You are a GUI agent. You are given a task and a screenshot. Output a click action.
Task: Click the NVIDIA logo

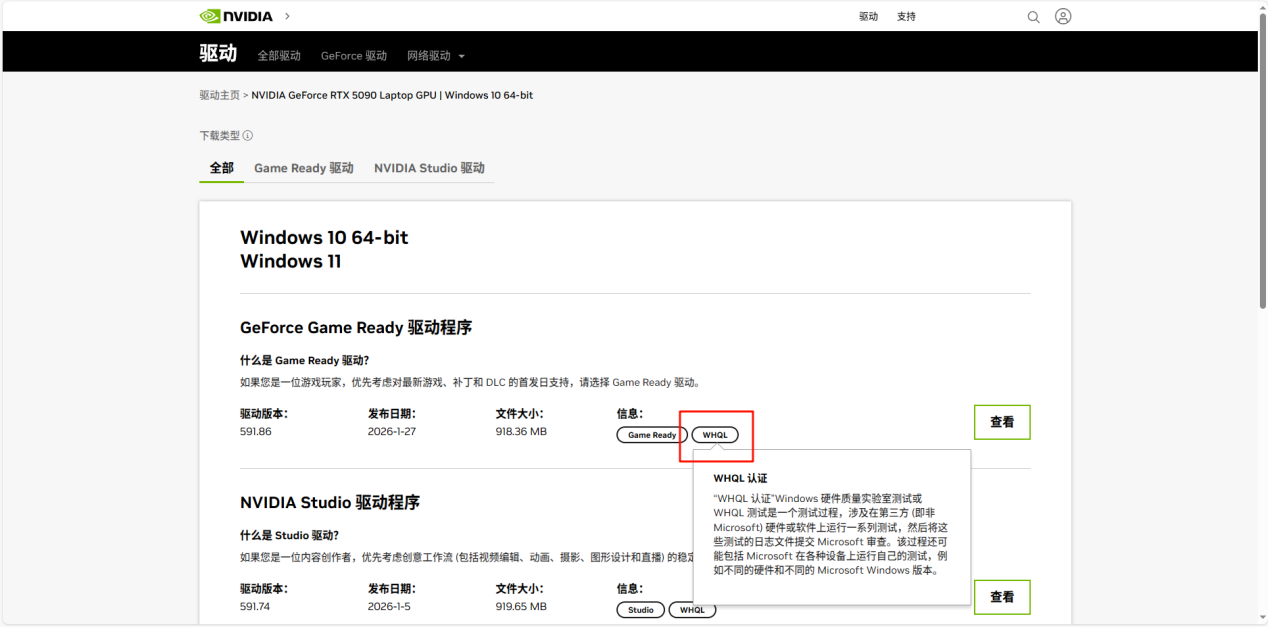click(238, 16)
